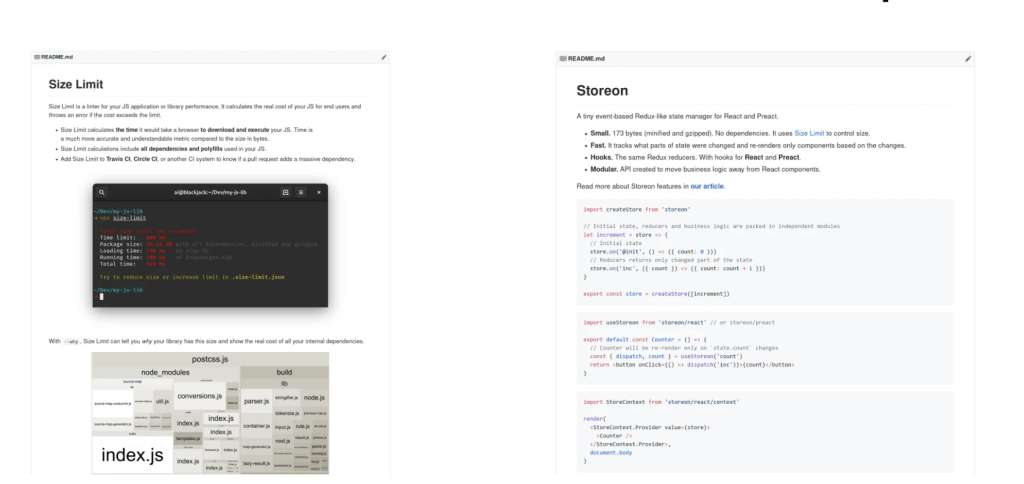Click the 'document.body' code line
1024x484 pixels.
611,453
